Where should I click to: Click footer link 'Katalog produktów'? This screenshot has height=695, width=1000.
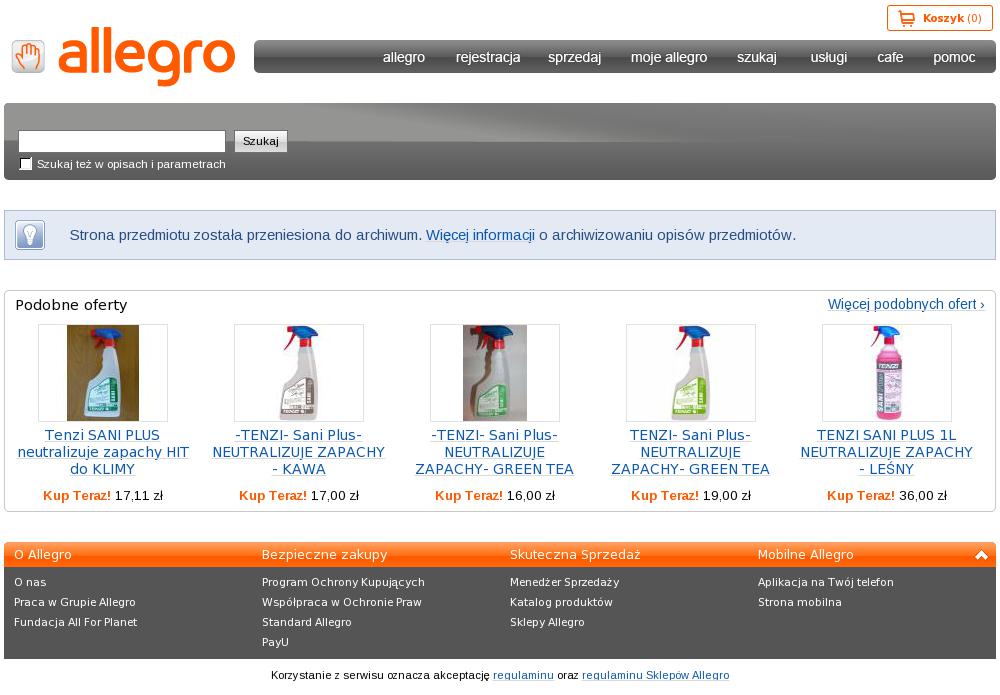click(x=561, y=602)
